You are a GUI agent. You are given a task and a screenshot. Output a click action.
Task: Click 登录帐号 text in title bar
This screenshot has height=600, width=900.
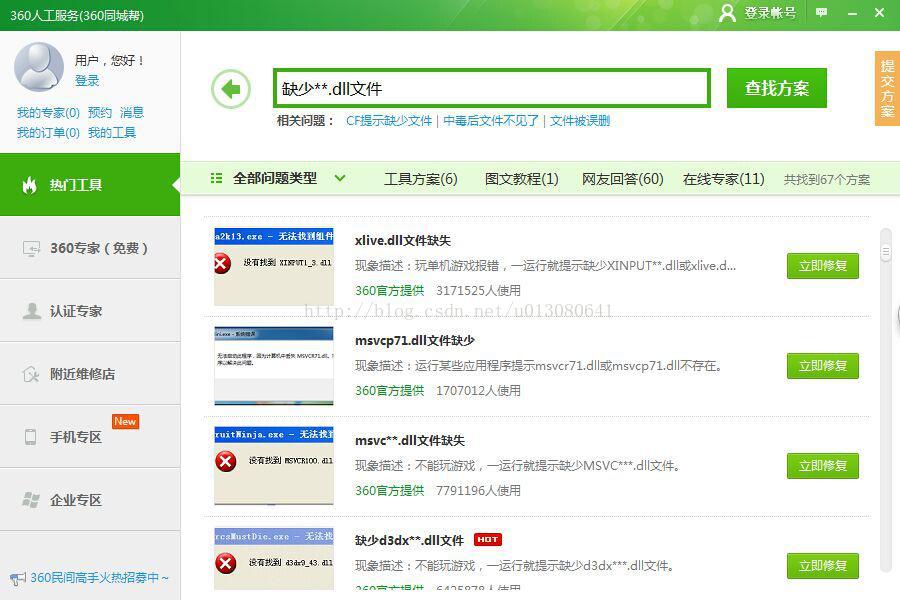(770, 13)
